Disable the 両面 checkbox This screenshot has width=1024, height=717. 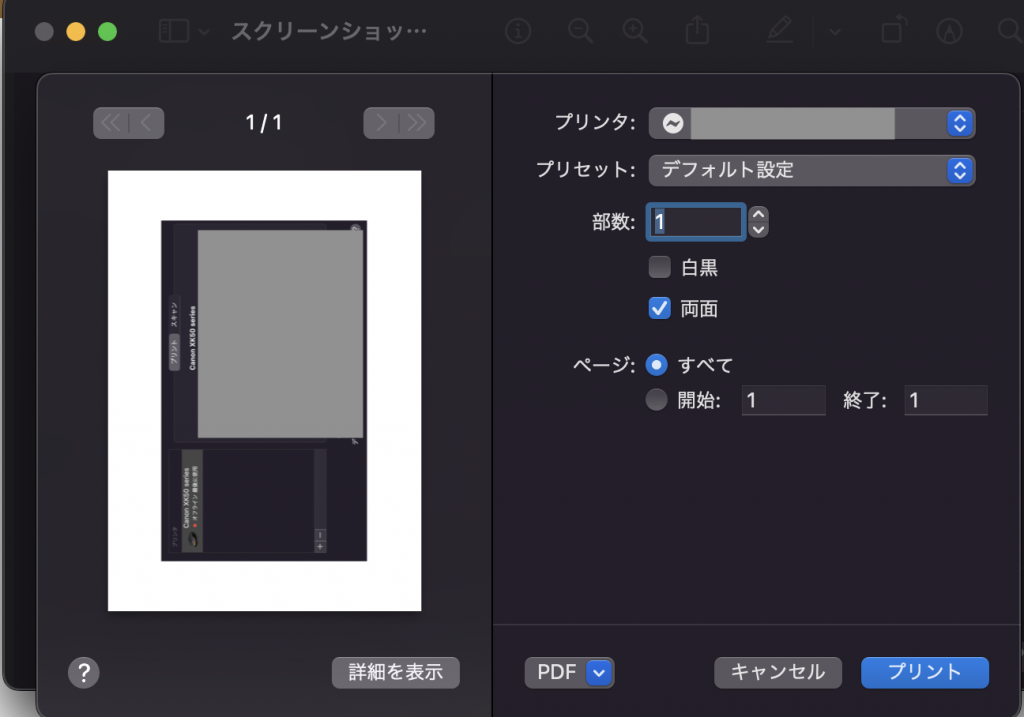(657, 309)
